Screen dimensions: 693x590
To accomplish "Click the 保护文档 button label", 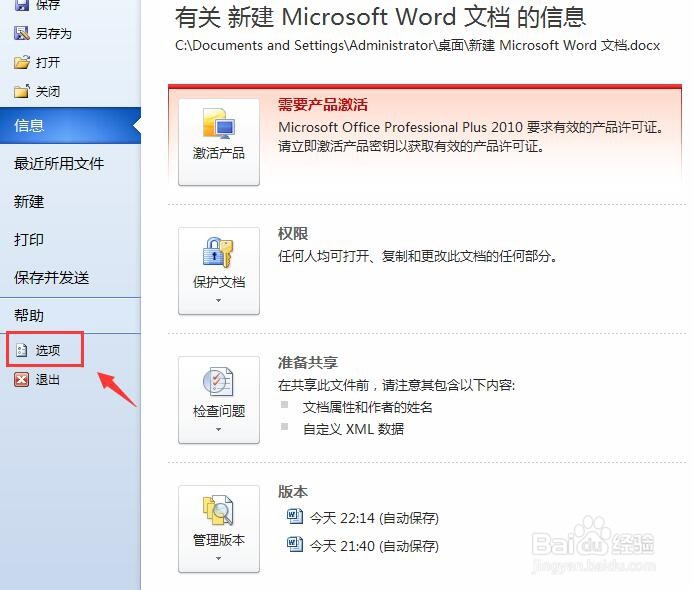I will coord(219,282).
